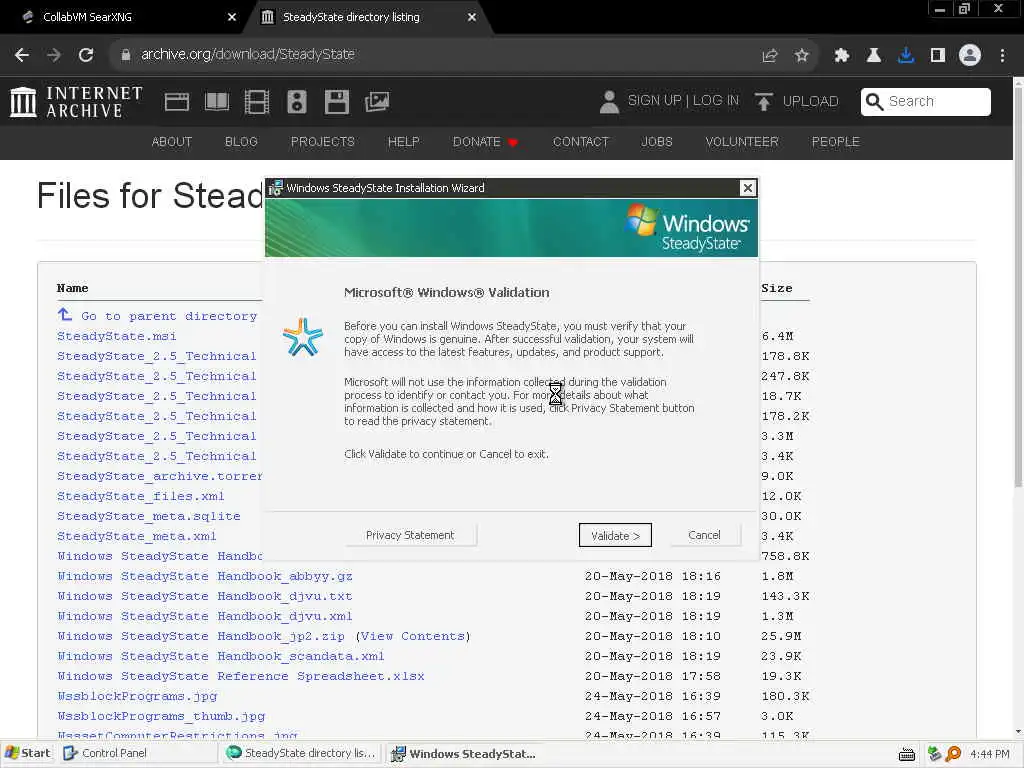This screenshot has width=1024, height=768.
Task: Open the Internet Archive web icon
Action: (x=177, y=102)
